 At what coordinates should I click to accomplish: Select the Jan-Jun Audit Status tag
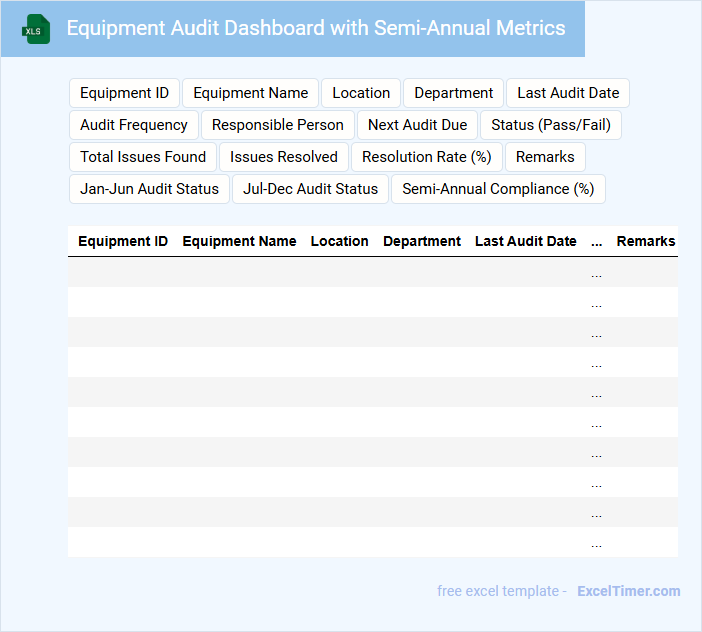point(149,189)
